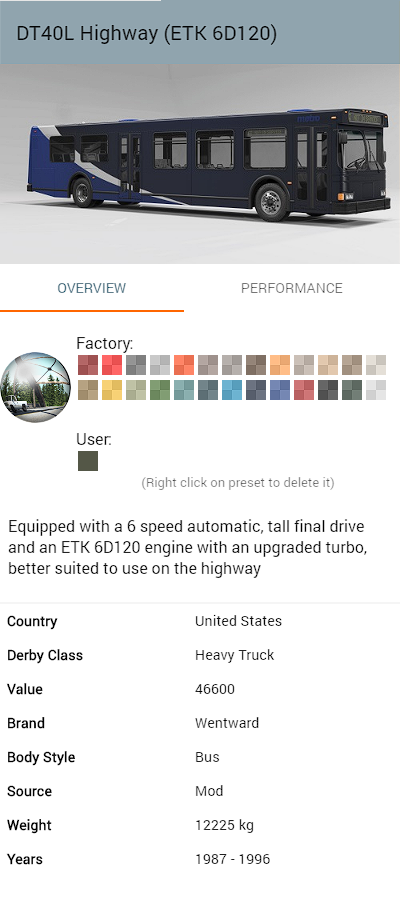Choose the green factory paint swatch

[x=160, y=390]
